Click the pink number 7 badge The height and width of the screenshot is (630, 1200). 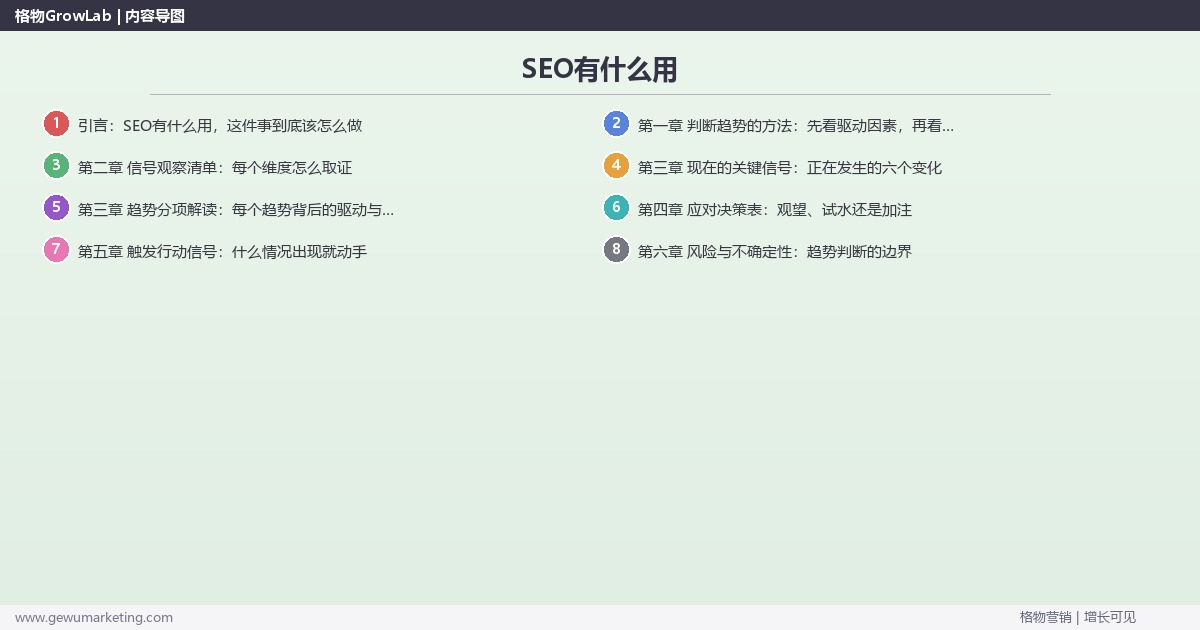[x=56, y=250]
